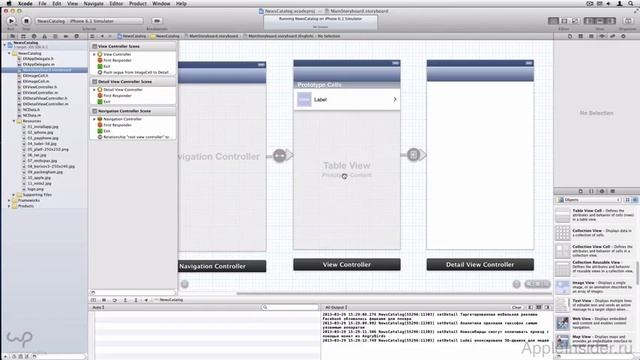Image resolution: width=640 pixels, height=360 pixels.
Task: Click the Detail View Controller scene label
Action: [480, 264]
